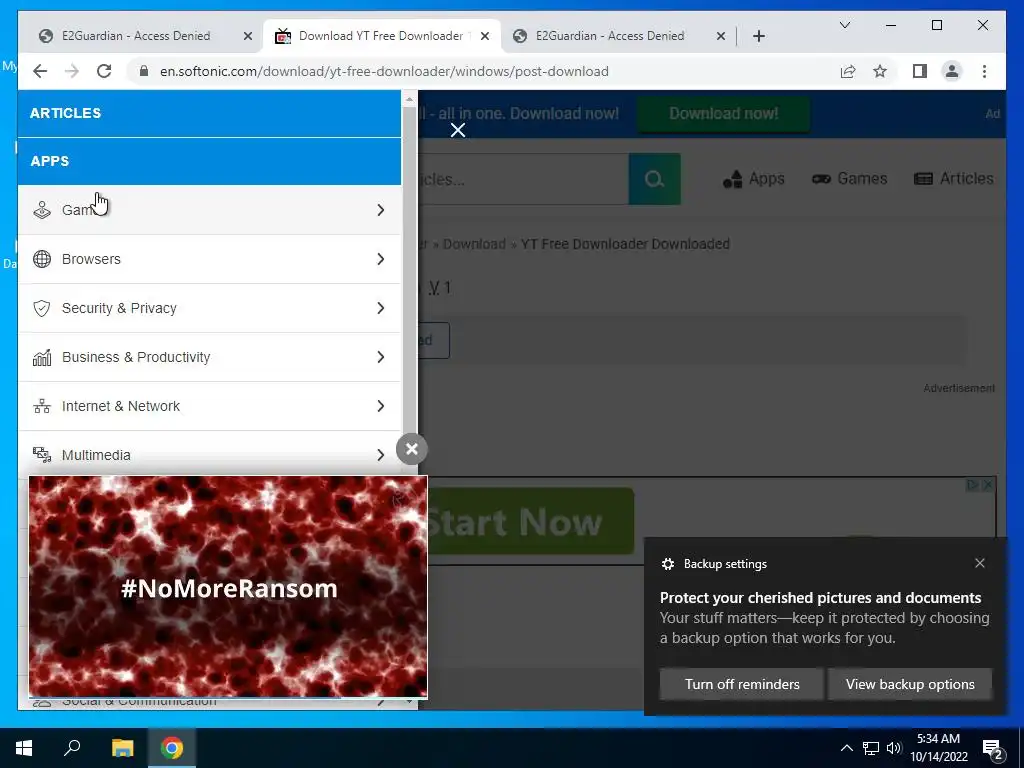Close the first E2Guardian tab
The width and height of the screenshot is (1024, 768).
coord(248,36)
